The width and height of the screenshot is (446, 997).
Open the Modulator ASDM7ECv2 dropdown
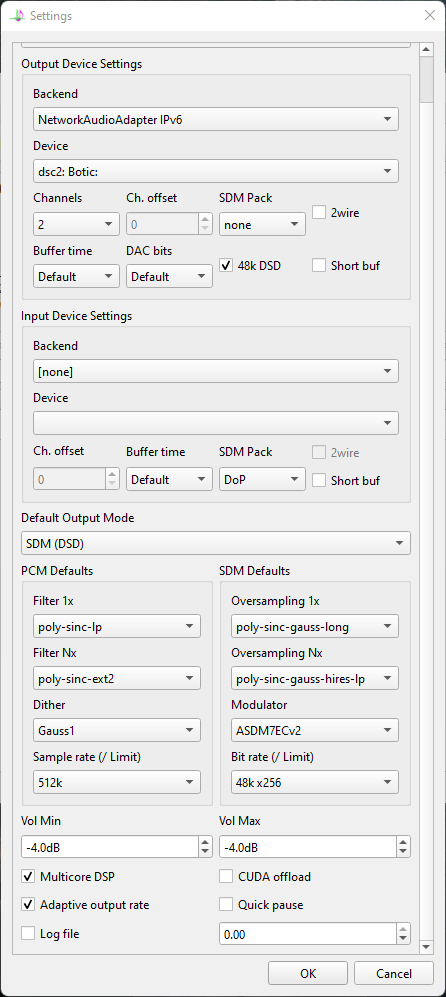pyautogui.click(x=315, y=730)
